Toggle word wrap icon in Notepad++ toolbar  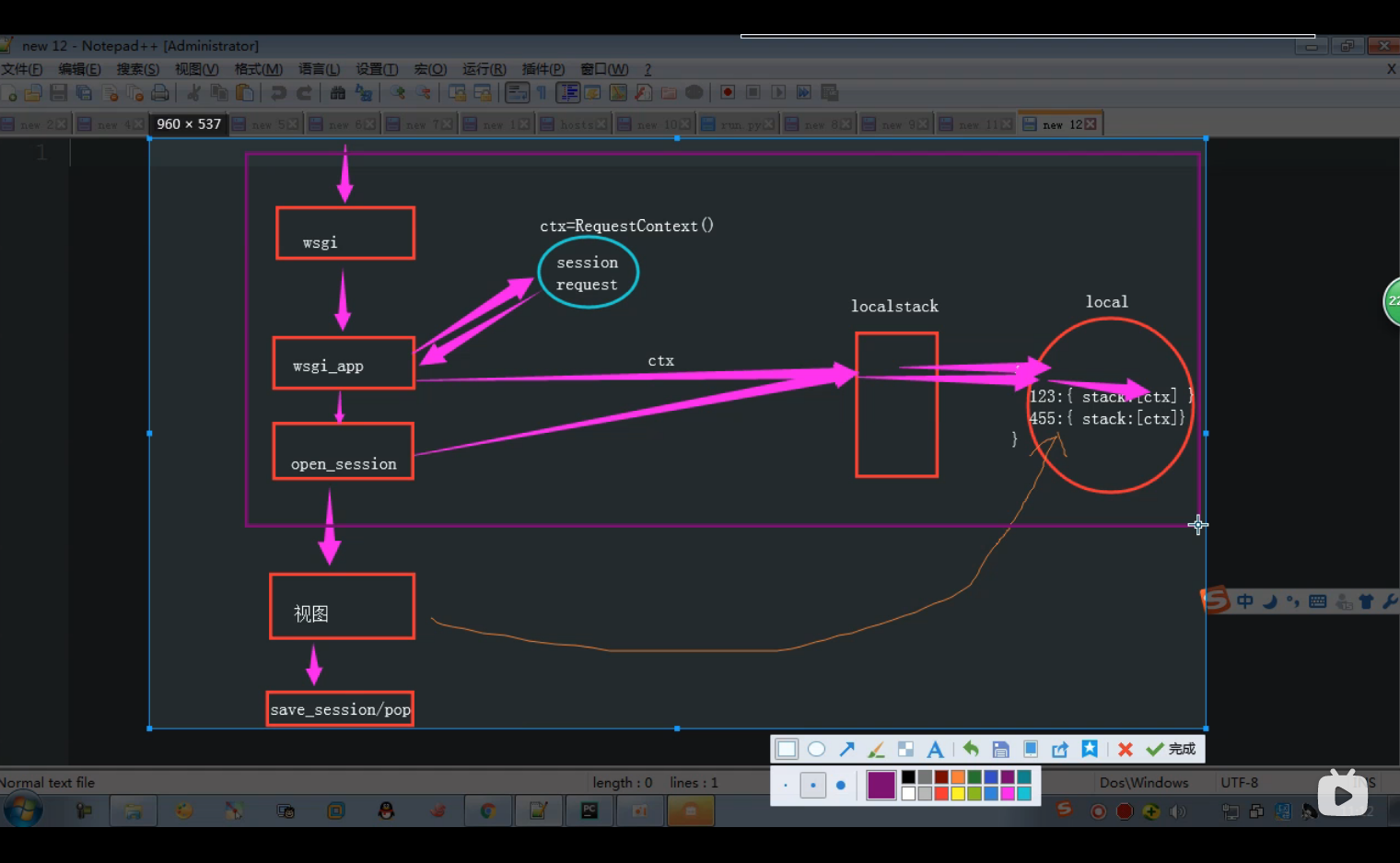pyautogui.click(x=518, y=92)
